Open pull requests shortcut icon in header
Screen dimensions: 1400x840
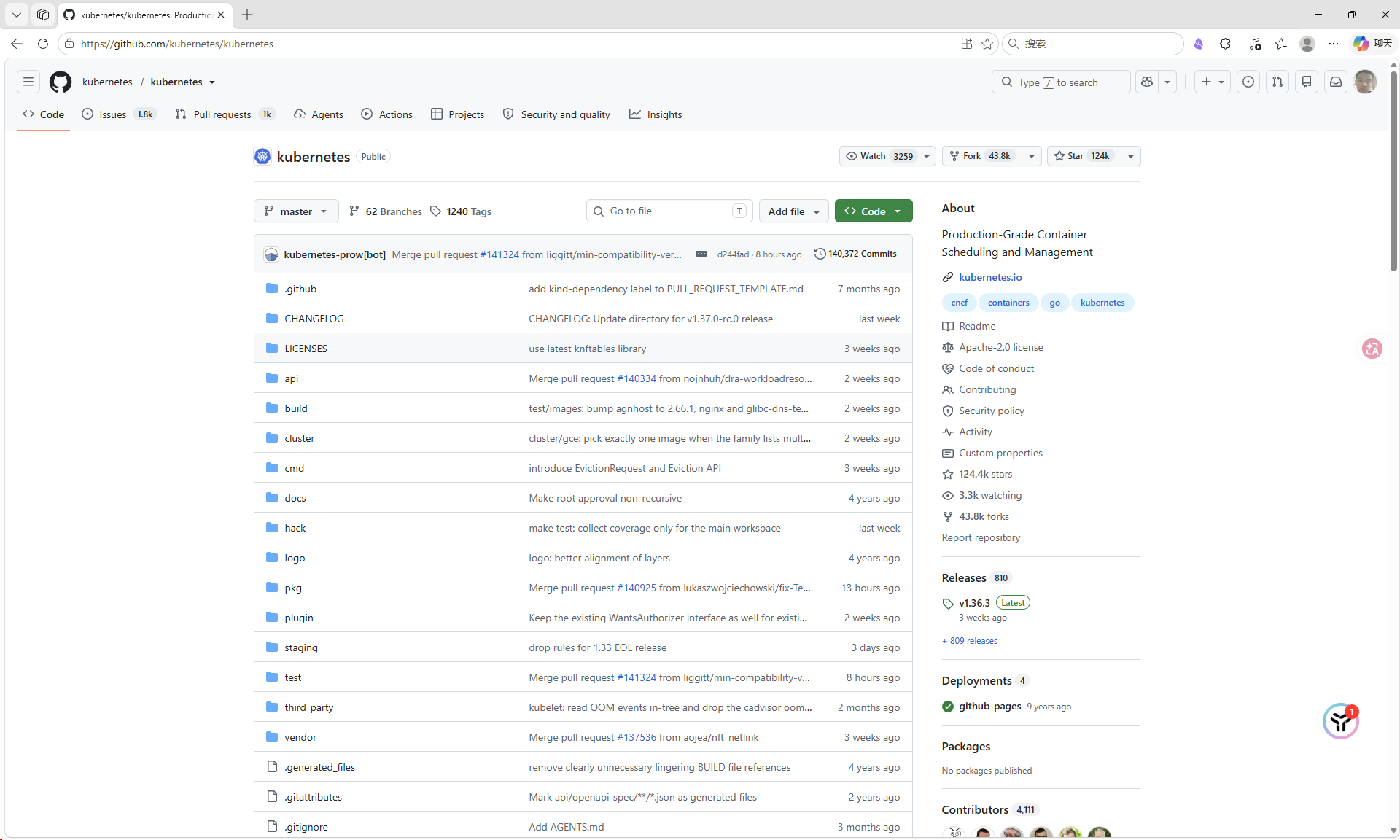(1277, 82)
